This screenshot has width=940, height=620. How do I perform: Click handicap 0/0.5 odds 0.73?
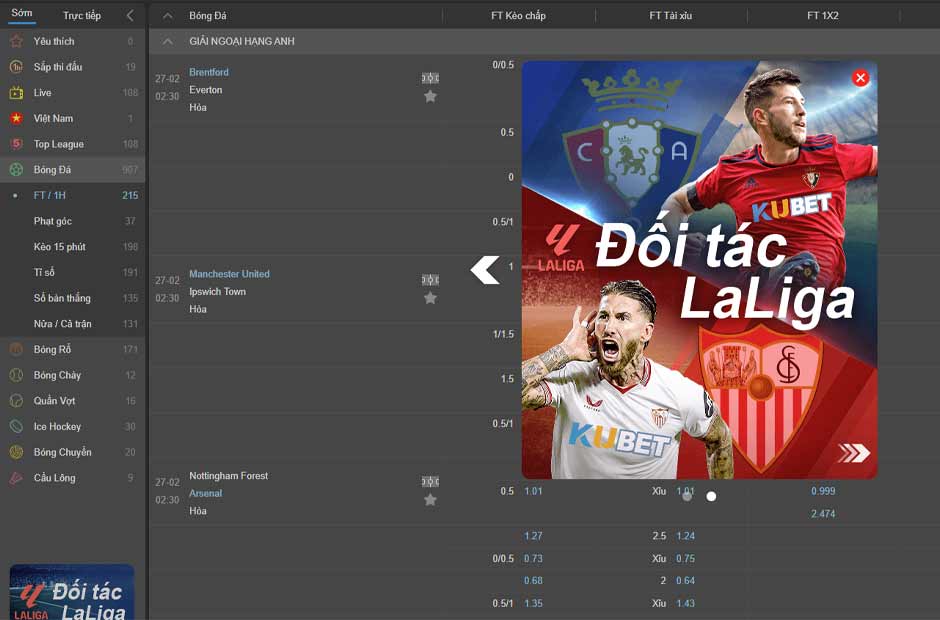tap(533, 559)
